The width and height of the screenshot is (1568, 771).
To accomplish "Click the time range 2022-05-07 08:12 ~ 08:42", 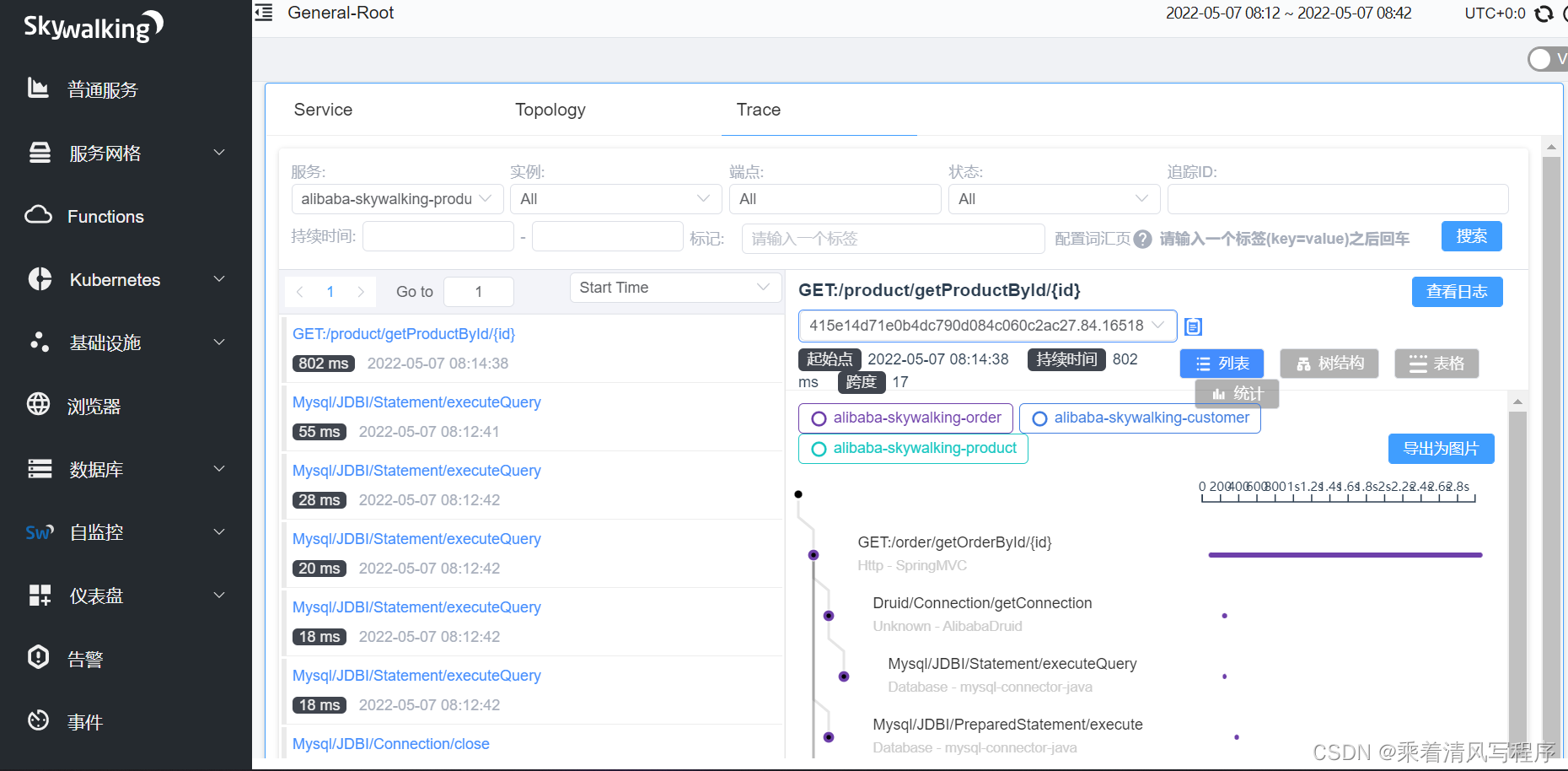I will (1288, 13).
